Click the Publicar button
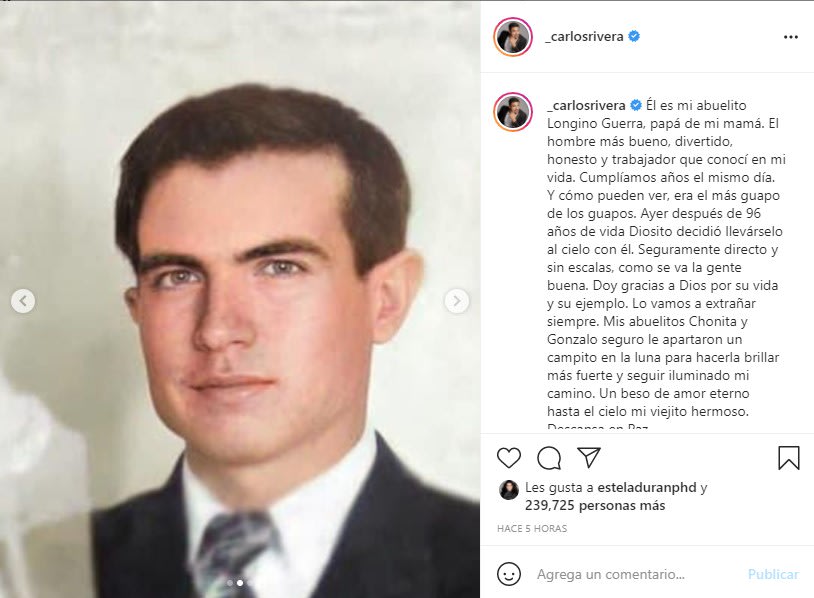Image resolution: width=814 pixels, height=598 pixels. [772, 574]
